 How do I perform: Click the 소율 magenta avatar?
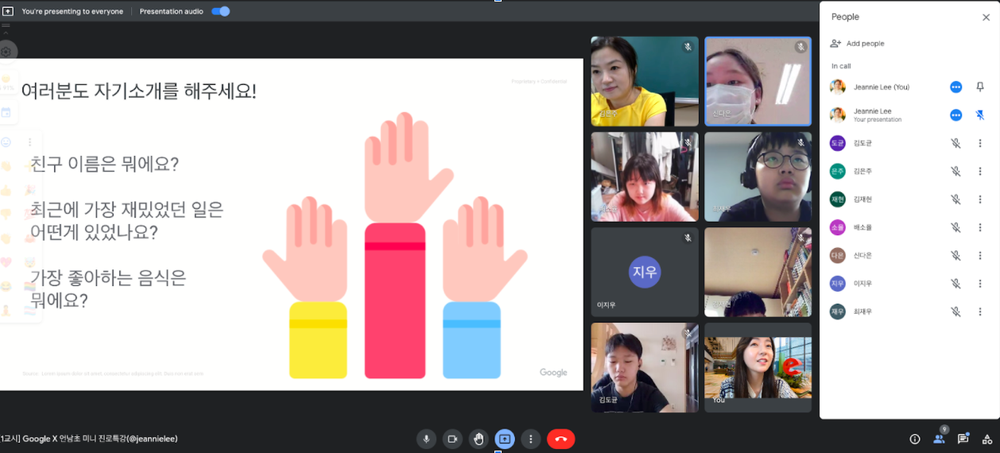click(837, 227)
